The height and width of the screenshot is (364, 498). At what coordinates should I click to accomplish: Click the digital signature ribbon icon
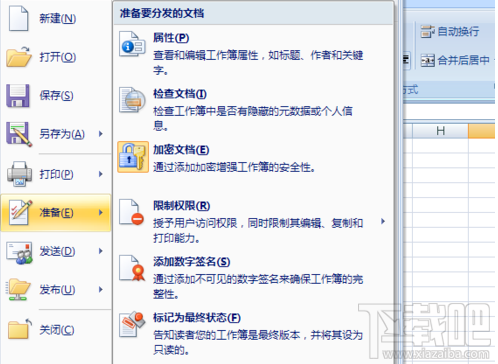click(132, 268)
